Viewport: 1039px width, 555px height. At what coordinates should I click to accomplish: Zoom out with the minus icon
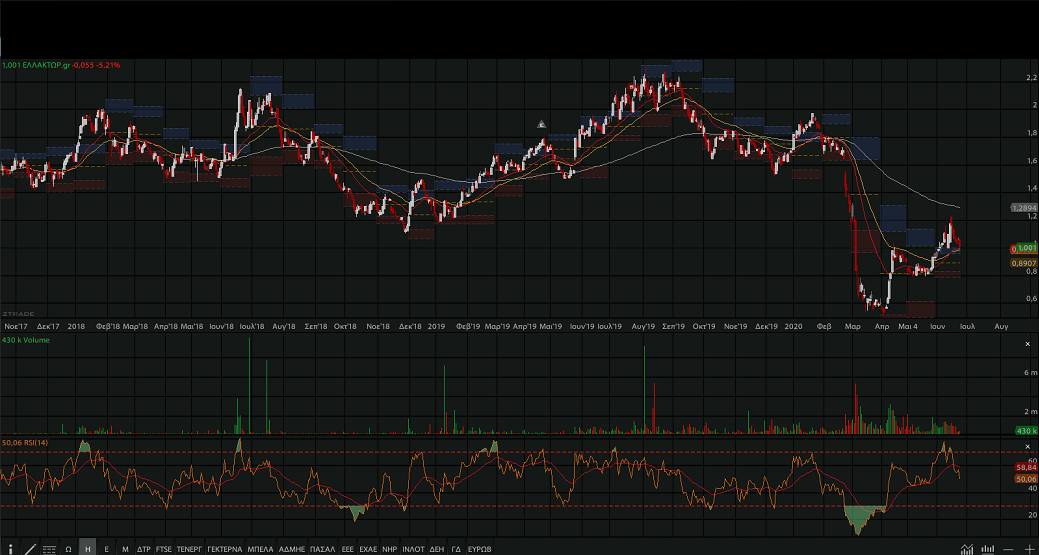point(1009,549)
